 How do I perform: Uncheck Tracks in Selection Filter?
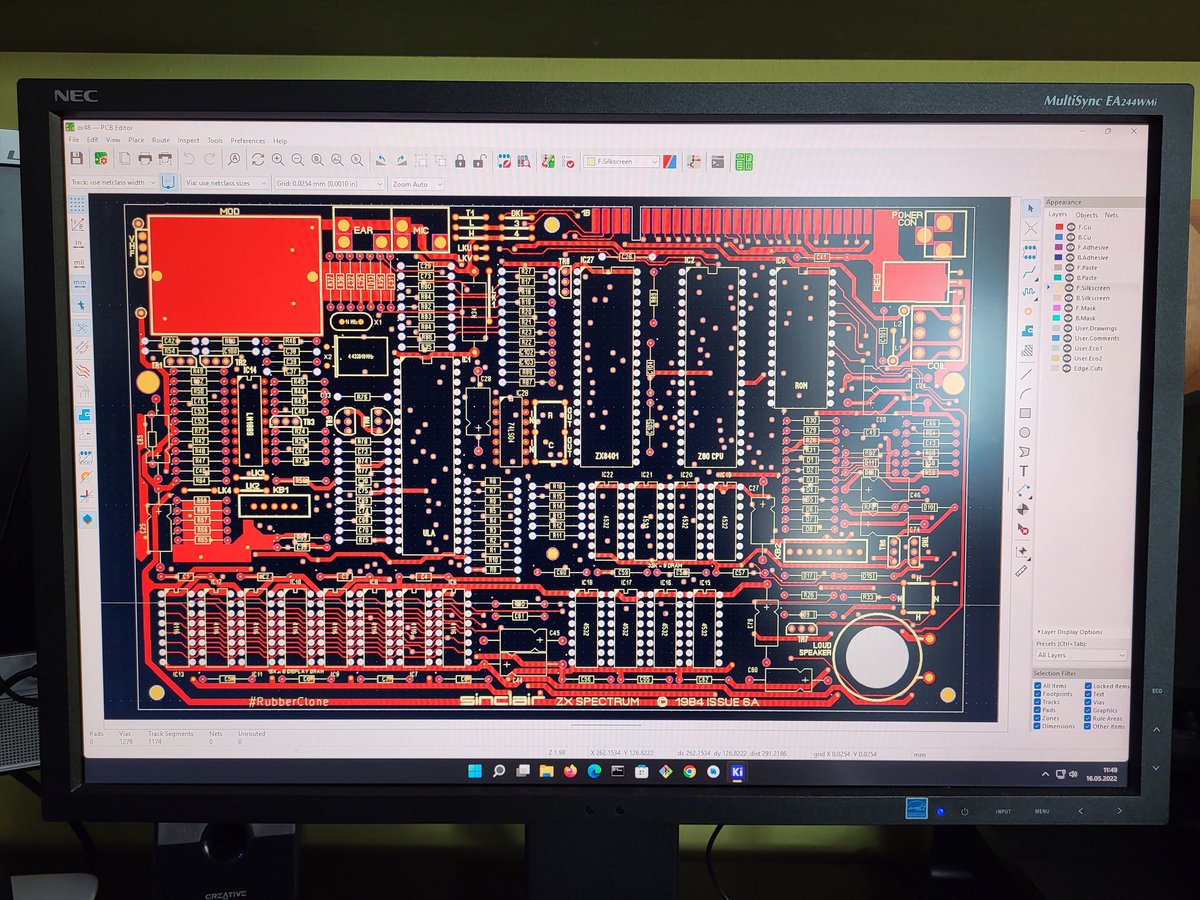(x=1037, y=702)
